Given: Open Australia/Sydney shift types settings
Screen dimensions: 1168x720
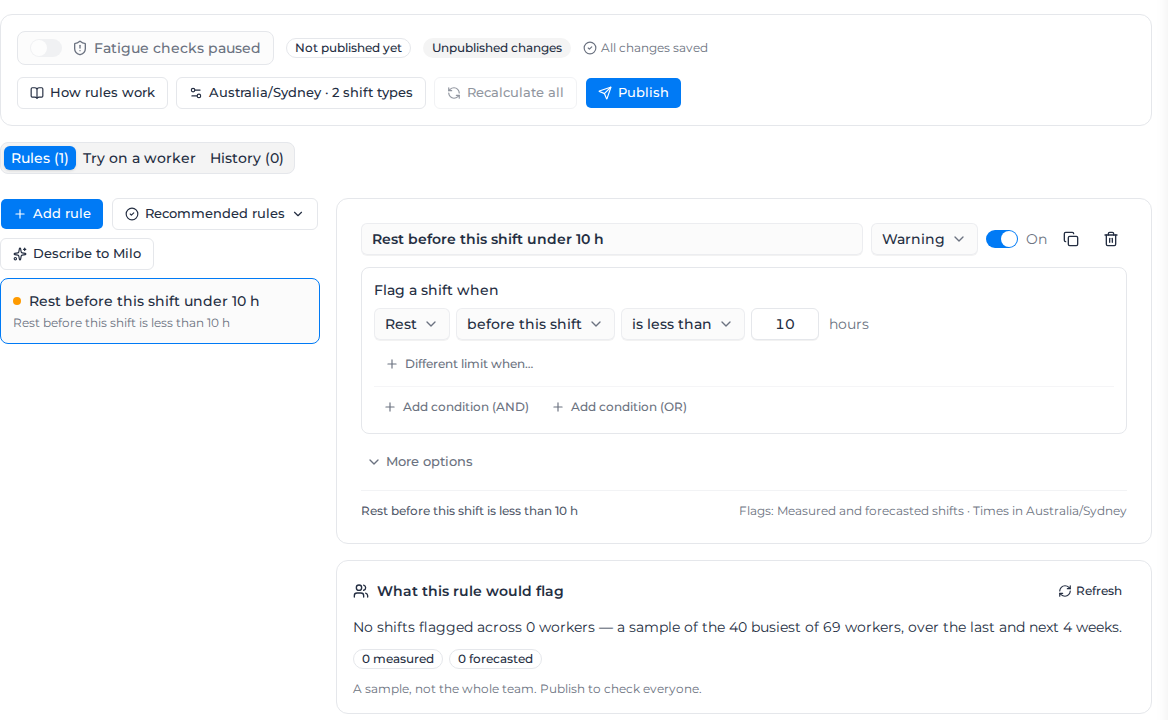Looking at the screenshot, I should [x=301, y=93].
